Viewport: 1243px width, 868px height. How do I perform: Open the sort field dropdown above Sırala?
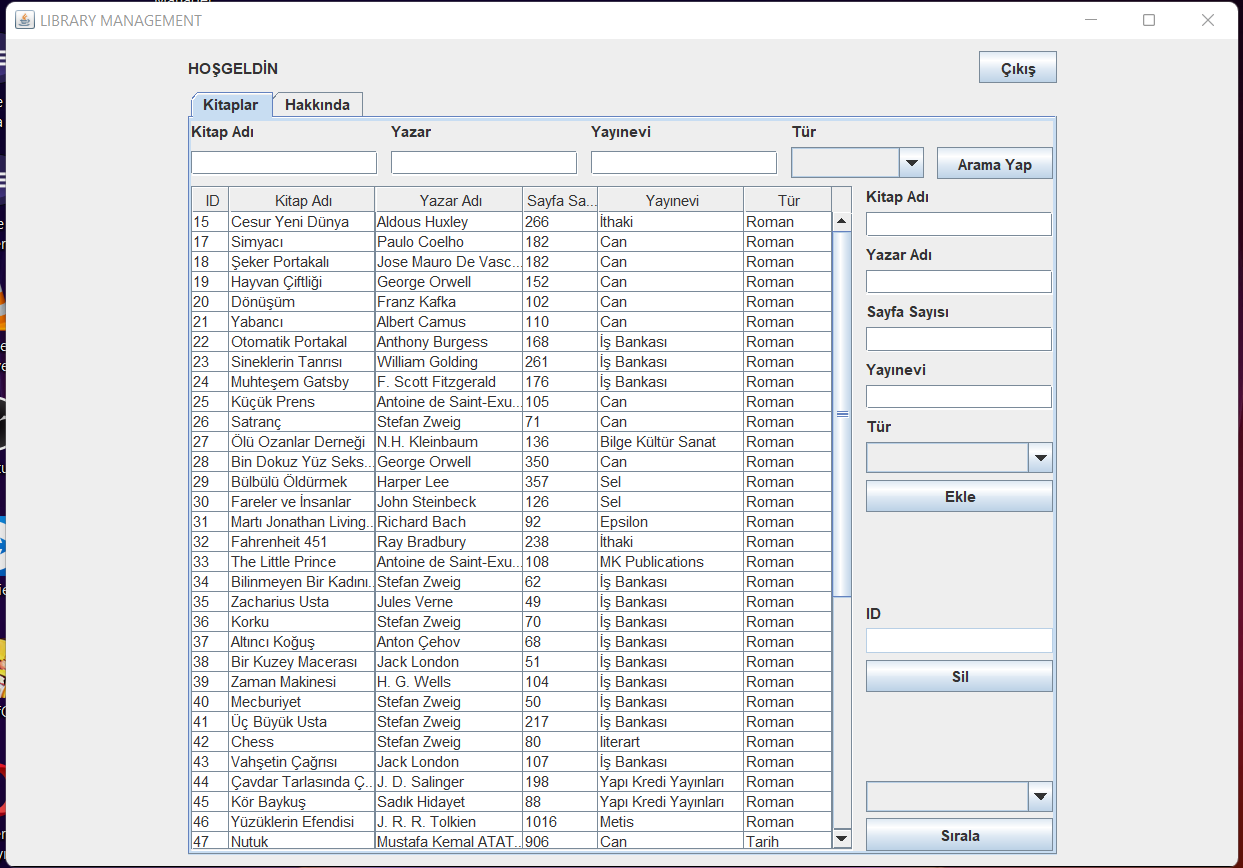[x=1039, y=796]
